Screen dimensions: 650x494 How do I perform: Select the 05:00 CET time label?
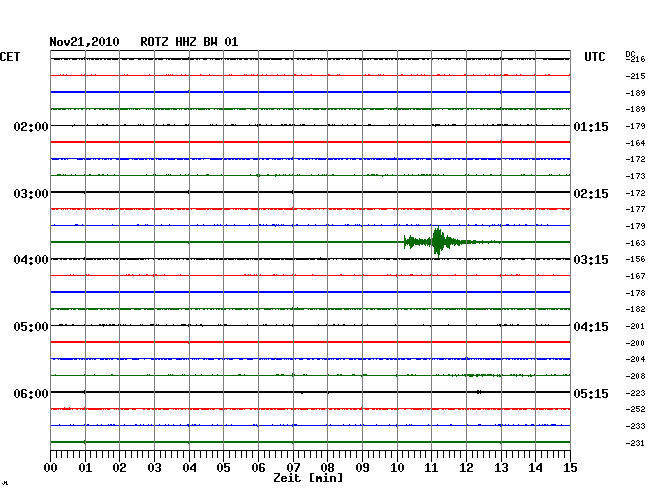[31, 327]
